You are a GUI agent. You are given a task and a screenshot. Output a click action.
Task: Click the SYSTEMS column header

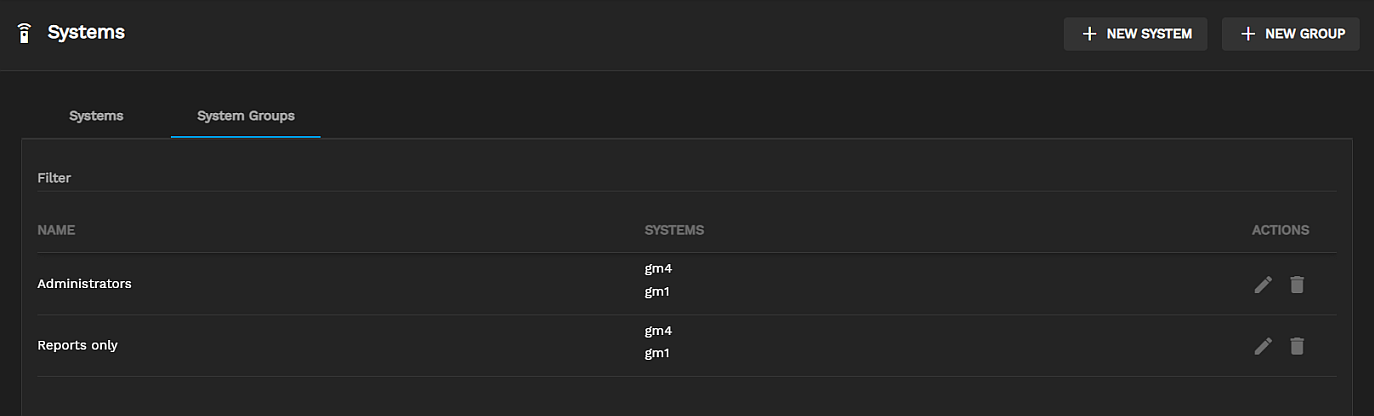pos(674,230)
